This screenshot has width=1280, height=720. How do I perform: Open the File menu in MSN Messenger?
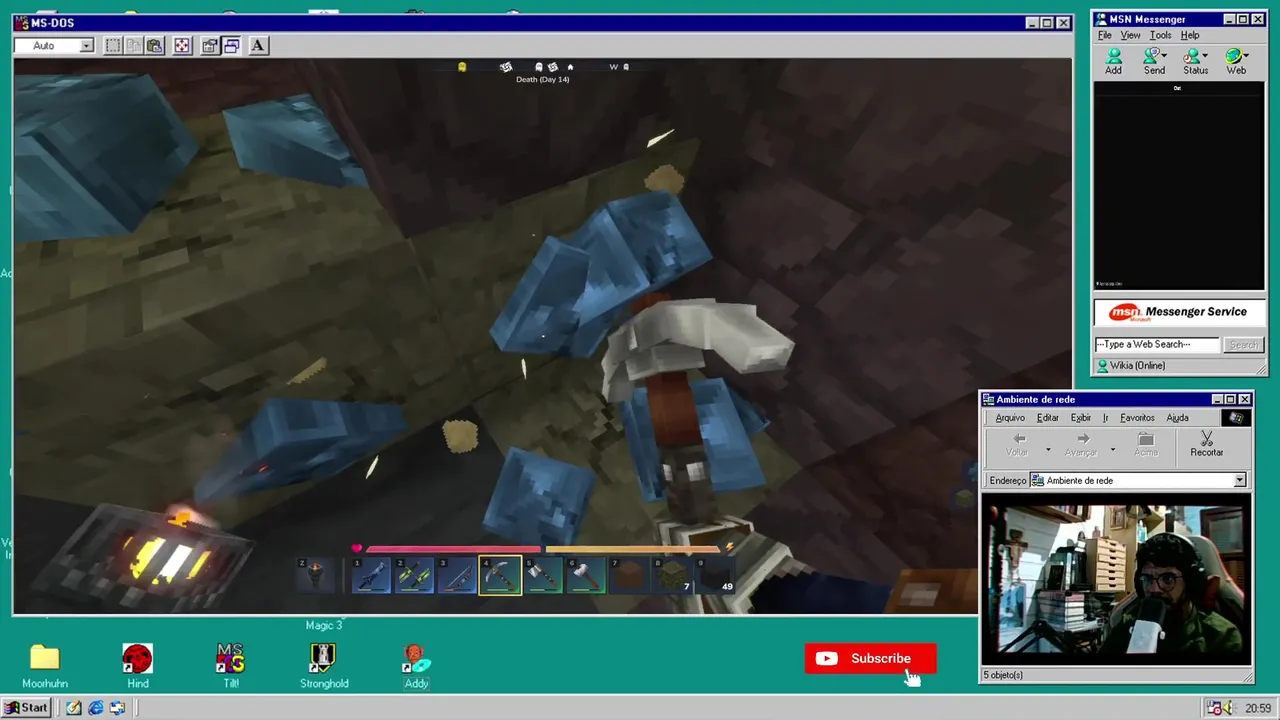tap(1105, 35)
